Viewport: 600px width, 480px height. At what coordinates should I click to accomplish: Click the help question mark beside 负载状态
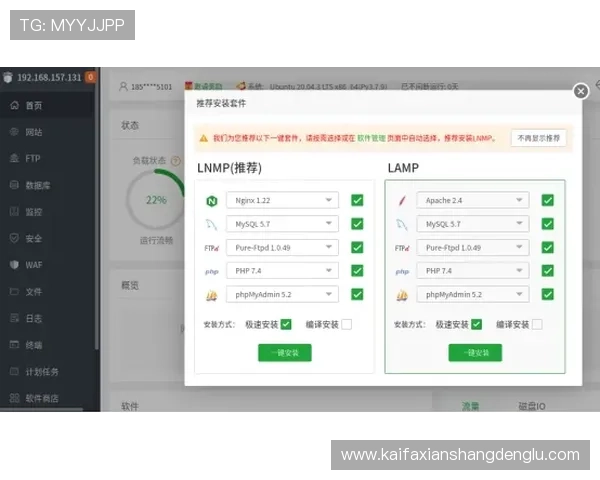coord(176,161)
